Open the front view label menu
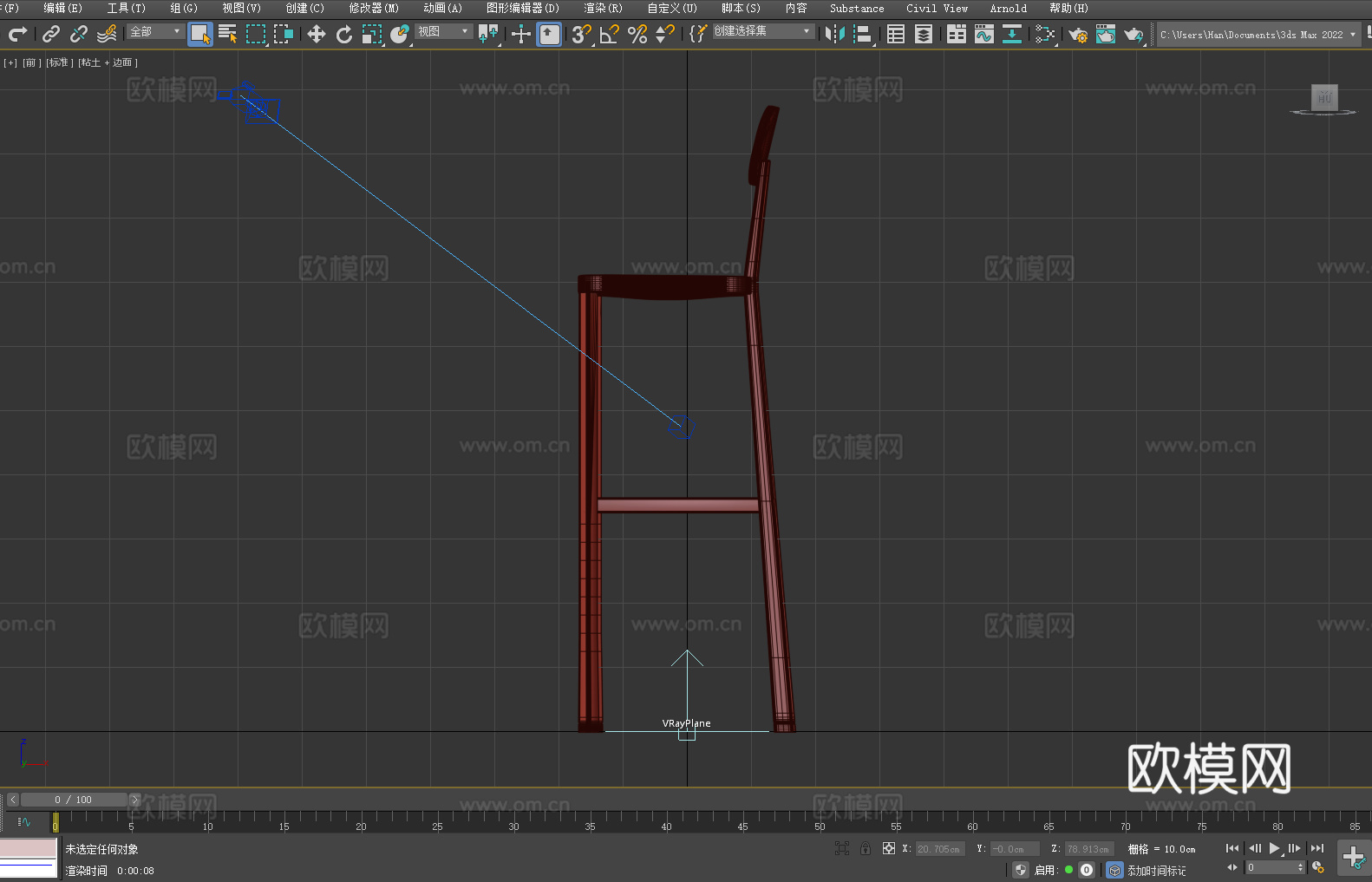Viewport: 1372px width, 882px height. click(32, 62)
